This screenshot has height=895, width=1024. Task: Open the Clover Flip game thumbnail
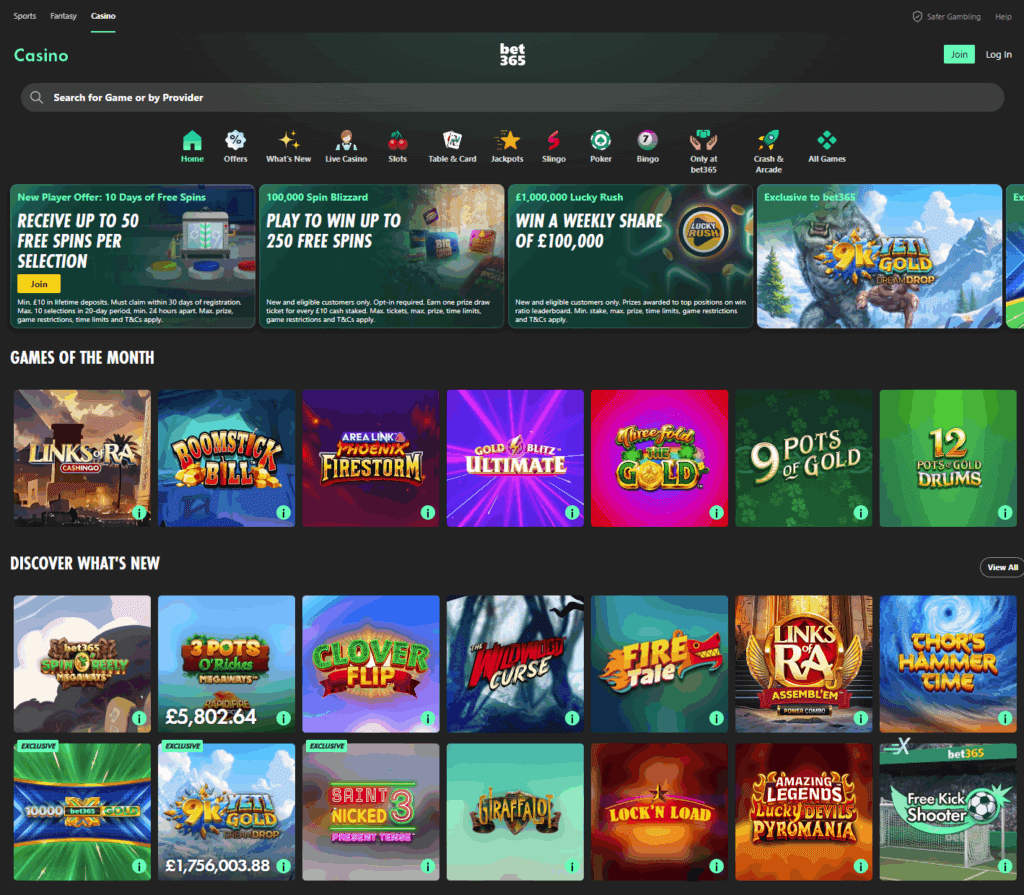(x=371, y=663)
